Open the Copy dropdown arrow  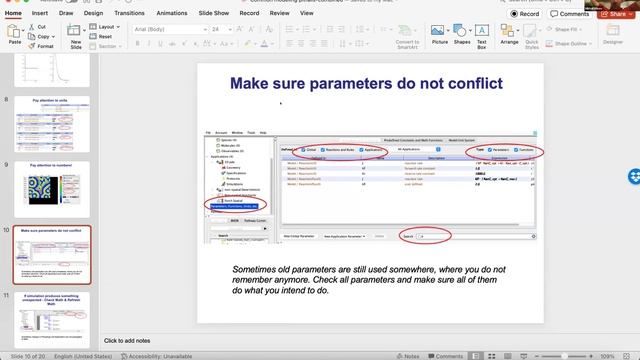53,37
